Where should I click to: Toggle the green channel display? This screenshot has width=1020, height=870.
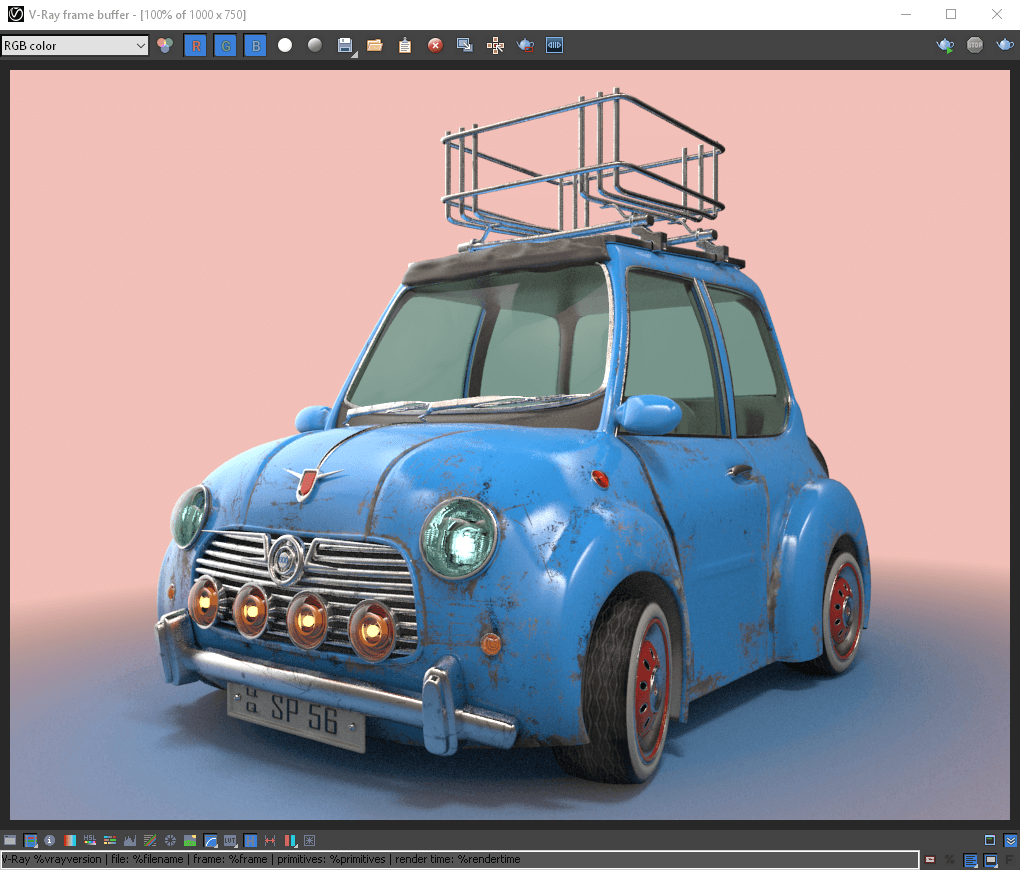point(226,45)
